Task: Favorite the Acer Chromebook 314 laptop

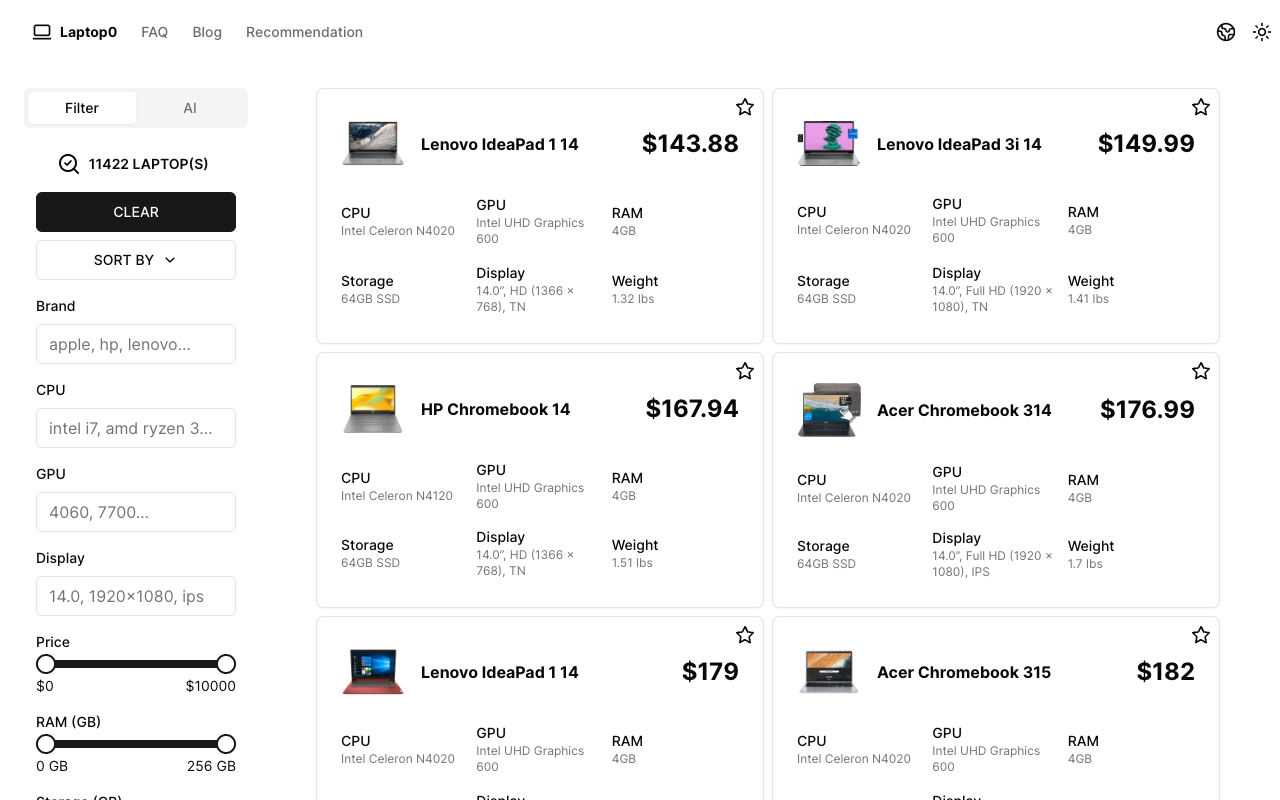Action: (1201, 371)
